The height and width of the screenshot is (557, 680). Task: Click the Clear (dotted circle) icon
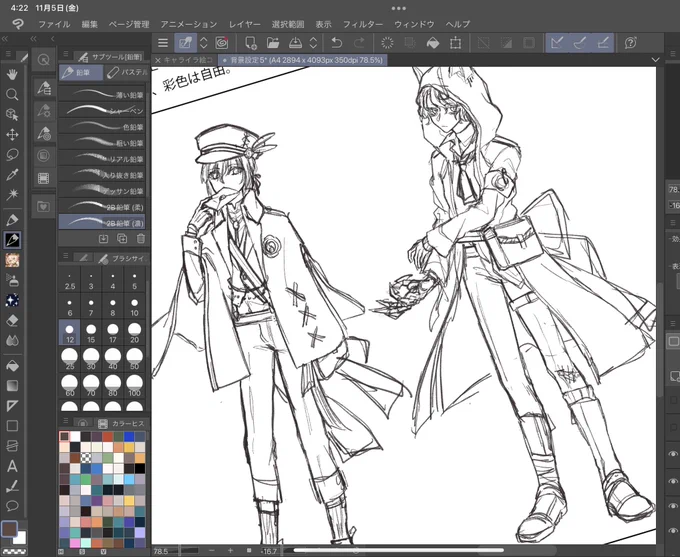pos(387,43)
